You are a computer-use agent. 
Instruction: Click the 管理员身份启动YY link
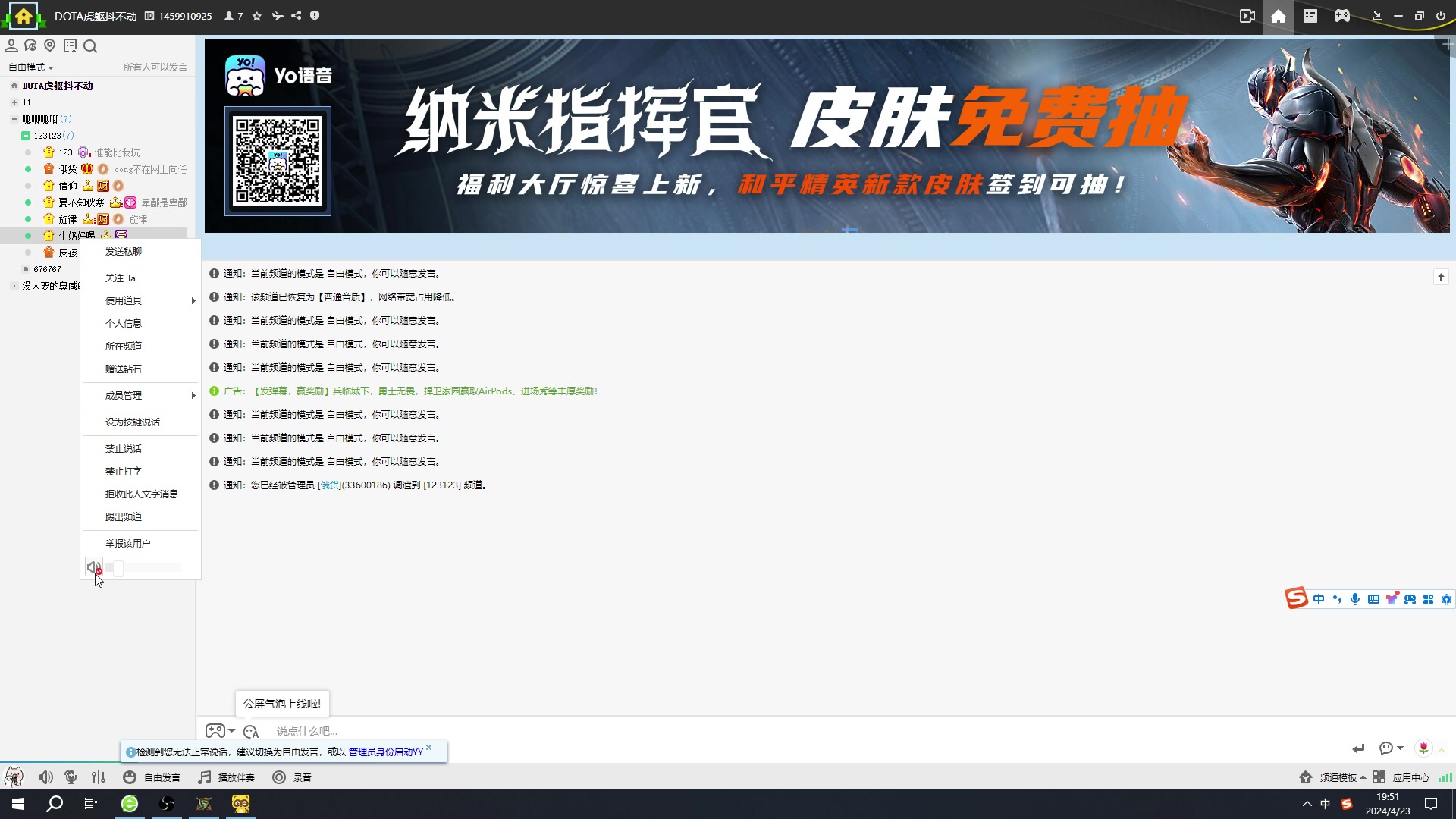385,752
